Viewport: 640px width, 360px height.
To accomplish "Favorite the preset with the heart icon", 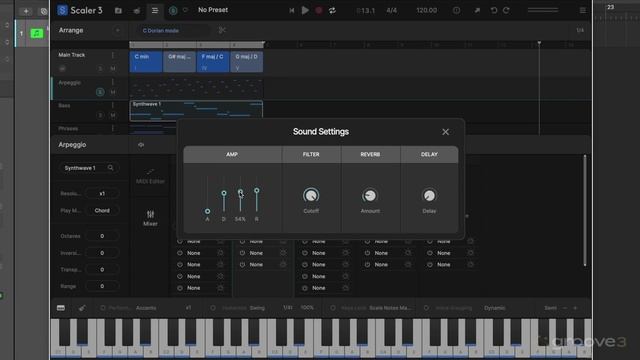I will [x=185, y=10].
